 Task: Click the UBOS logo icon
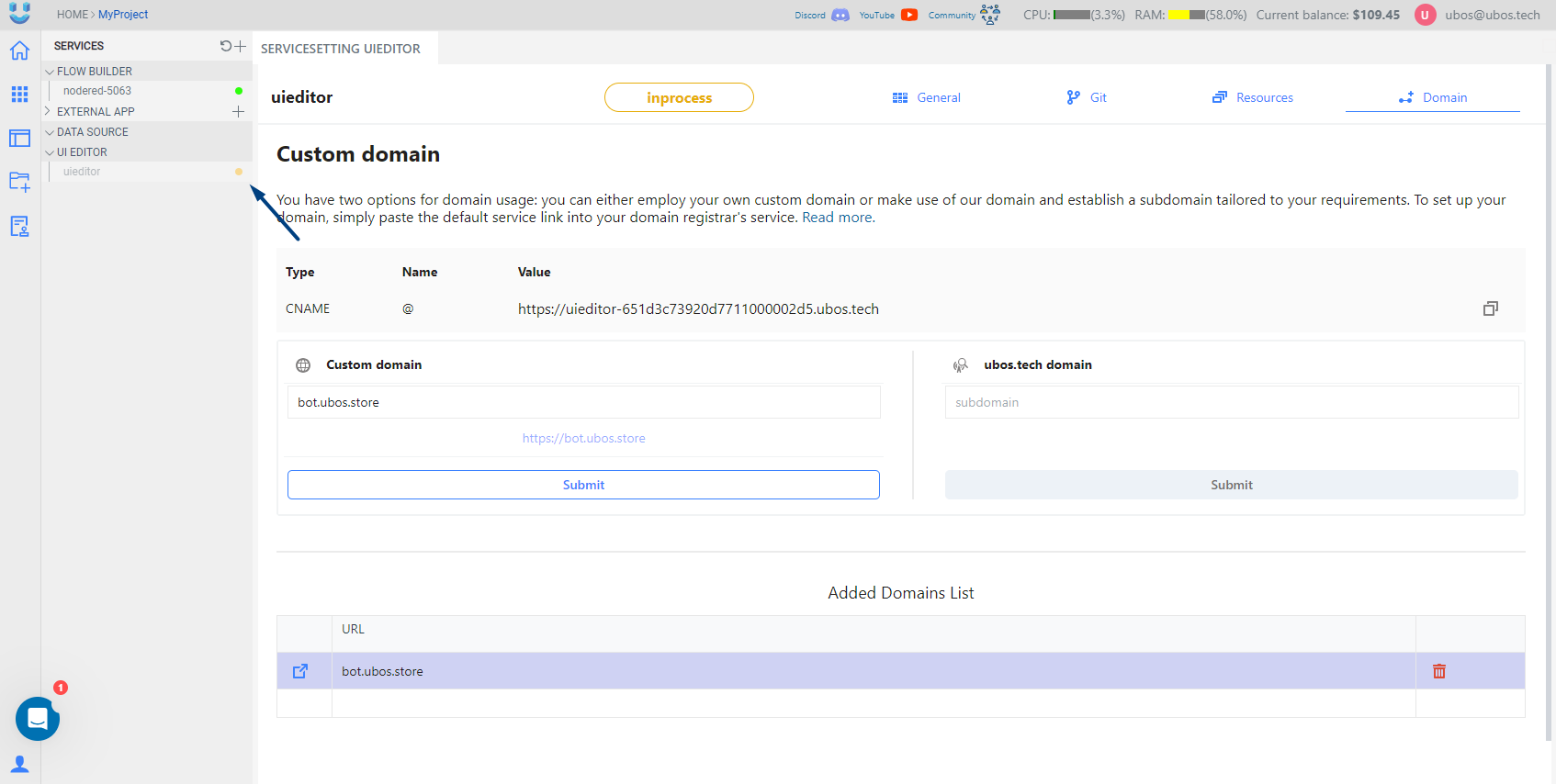(19, 13)
